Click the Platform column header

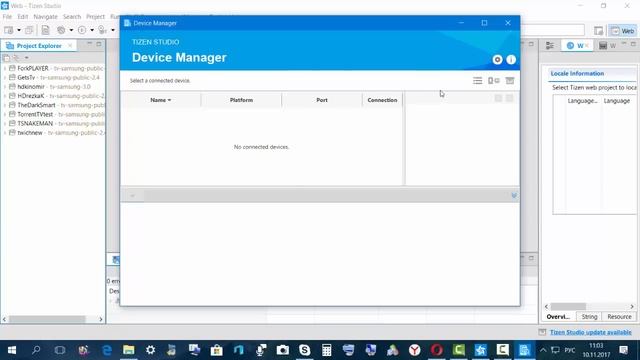point(241,100)
